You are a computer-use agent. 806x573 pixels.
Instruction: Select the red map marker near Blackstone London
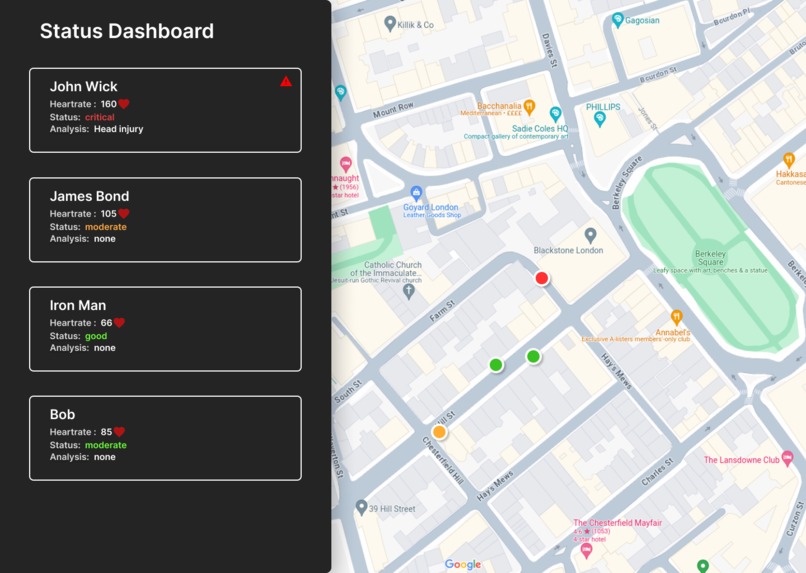point(542,278)
